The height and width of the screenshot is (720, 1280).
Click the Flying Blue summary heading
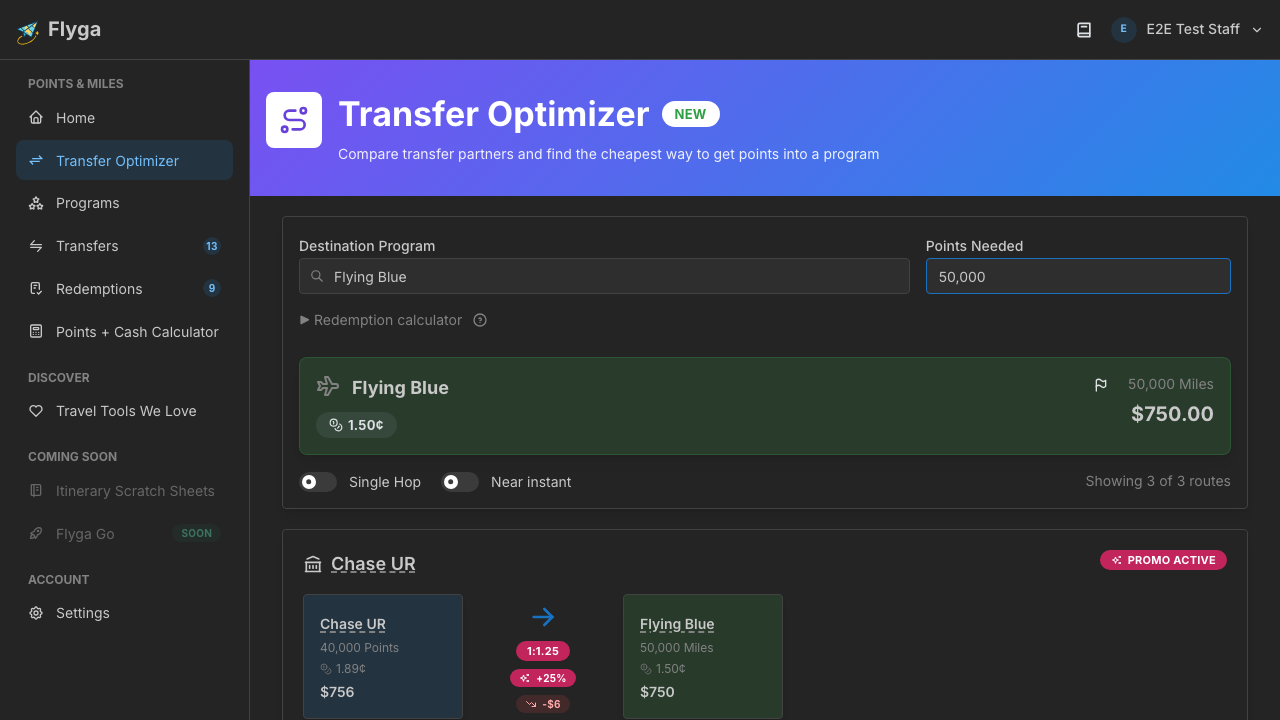tap(400, 388)
